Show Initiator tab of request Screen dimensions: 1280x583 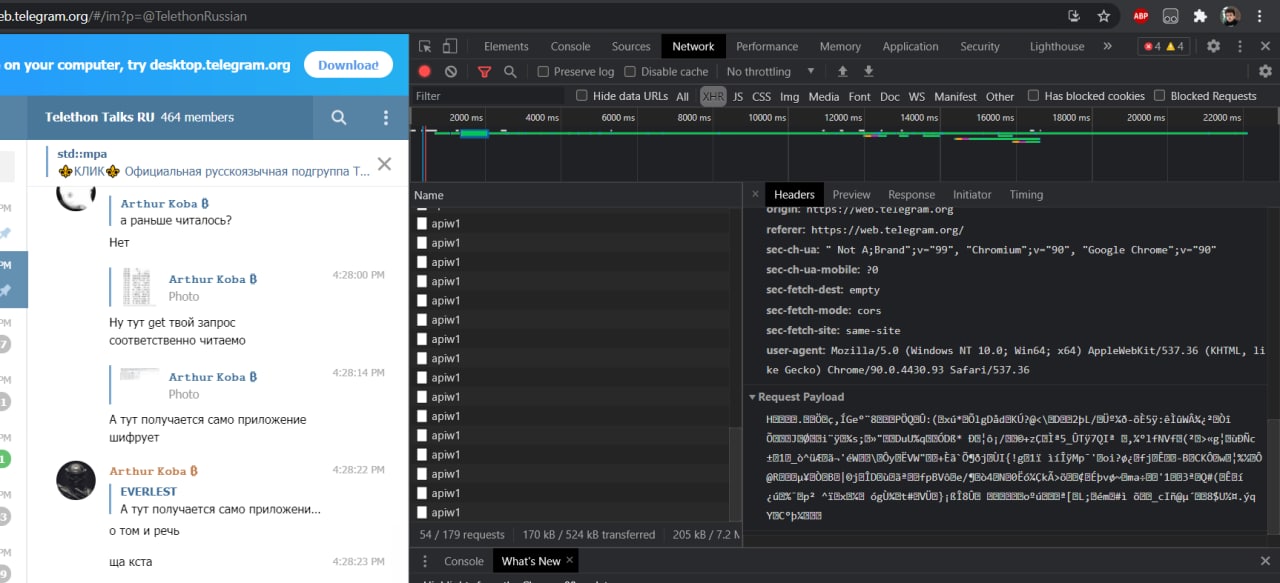coord(972,195)
